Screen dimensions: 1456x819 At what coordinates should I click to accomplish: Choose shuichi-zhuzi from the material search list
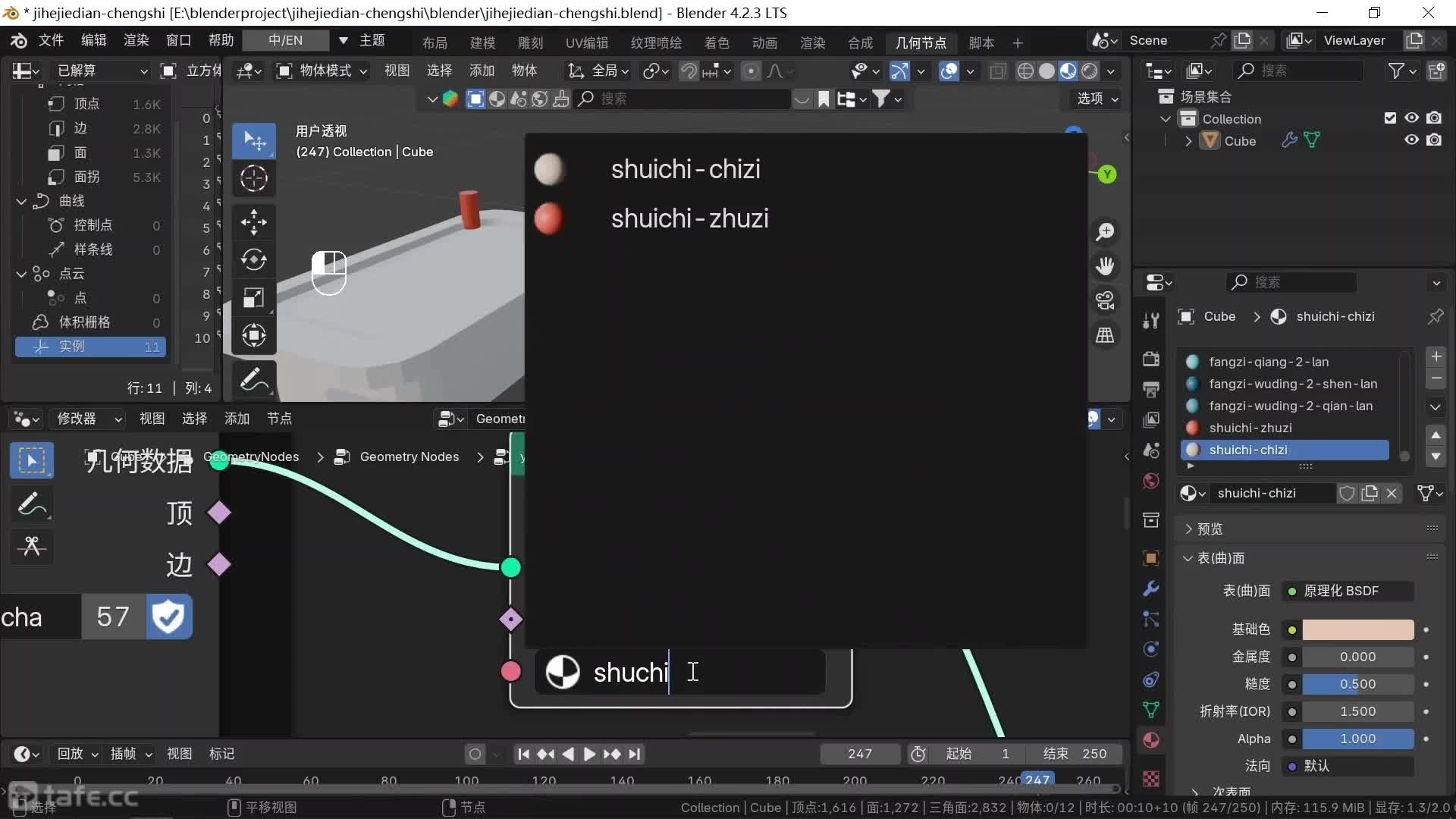(x=689, y=218)
